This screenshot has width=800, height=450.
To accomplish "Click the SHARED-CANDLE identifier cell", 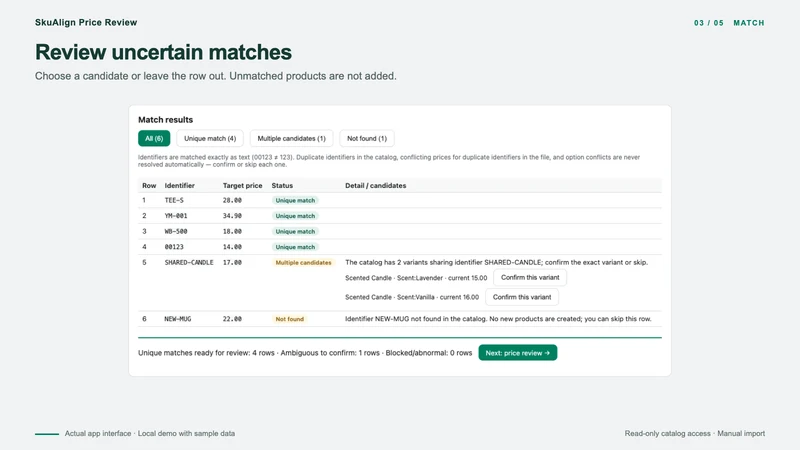I will pyautogui.click(x=189, y=262).
